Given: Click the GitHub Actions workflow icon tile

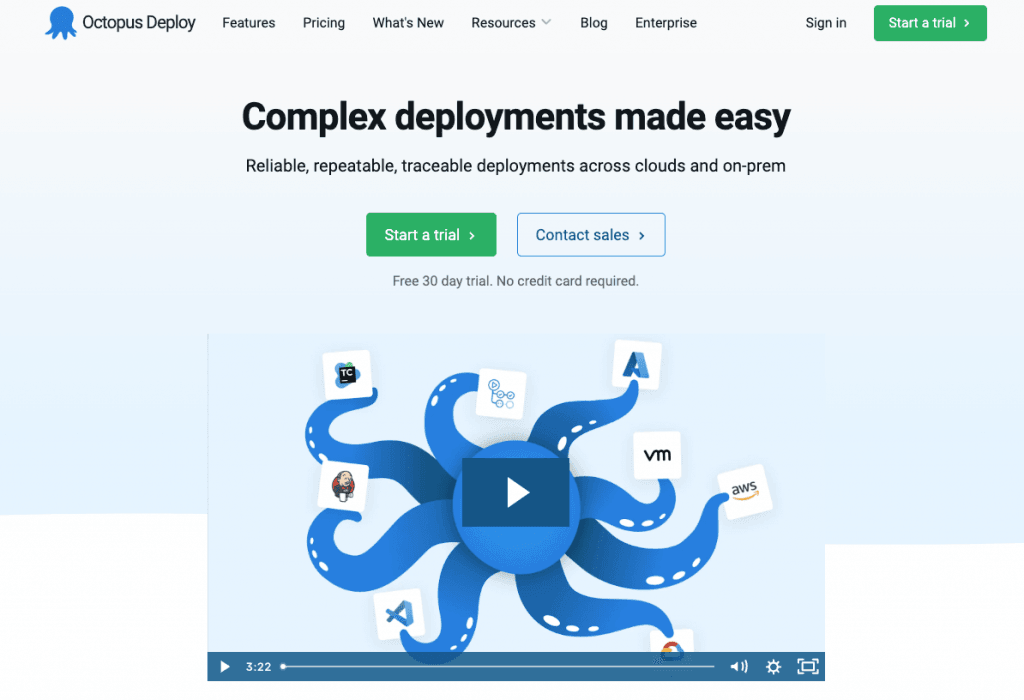Looking at the screenshot, I should pyautogui.click(x=501, y=392).
